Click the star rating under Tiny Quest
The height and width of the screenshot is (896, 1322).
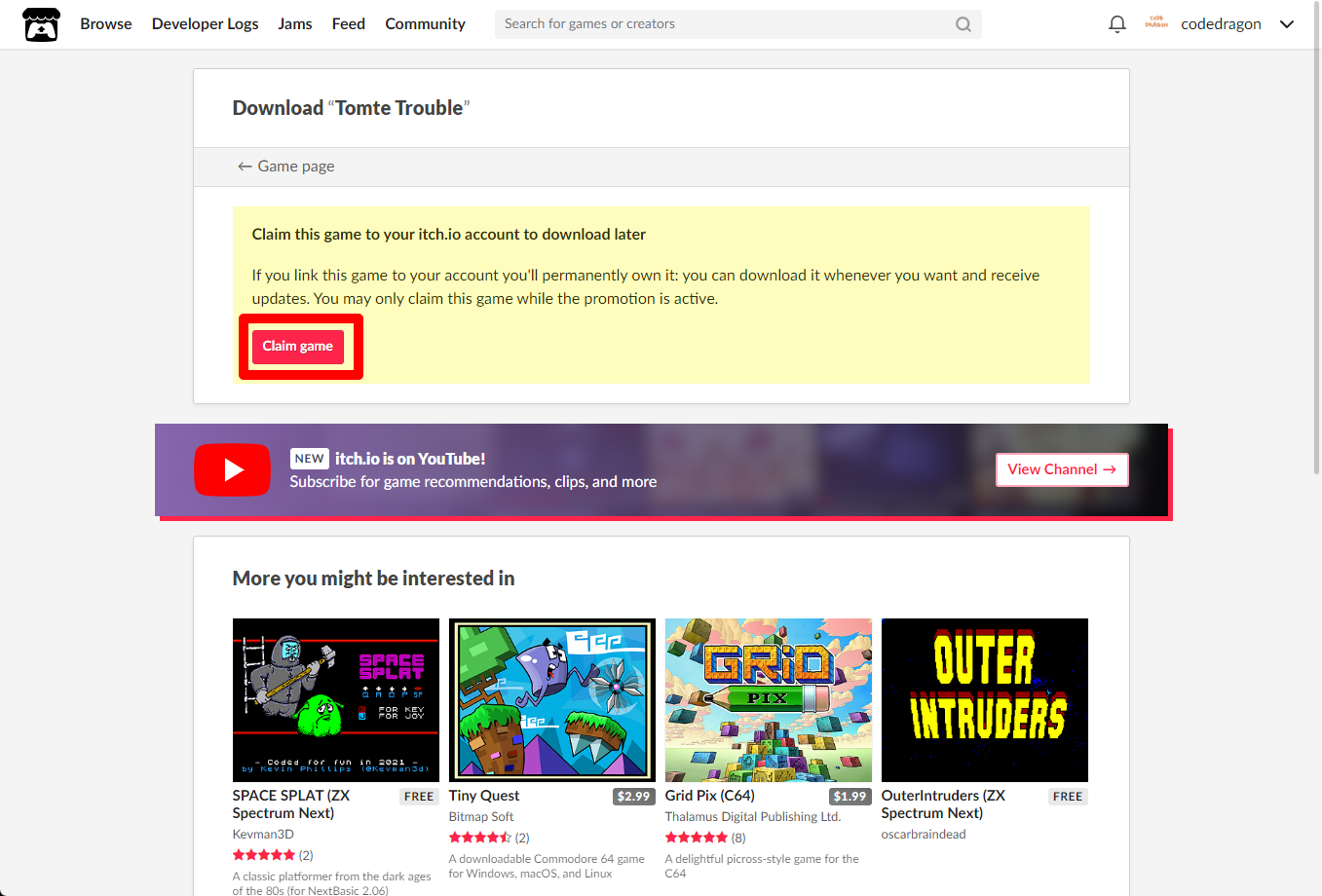(x=480, y=838)
